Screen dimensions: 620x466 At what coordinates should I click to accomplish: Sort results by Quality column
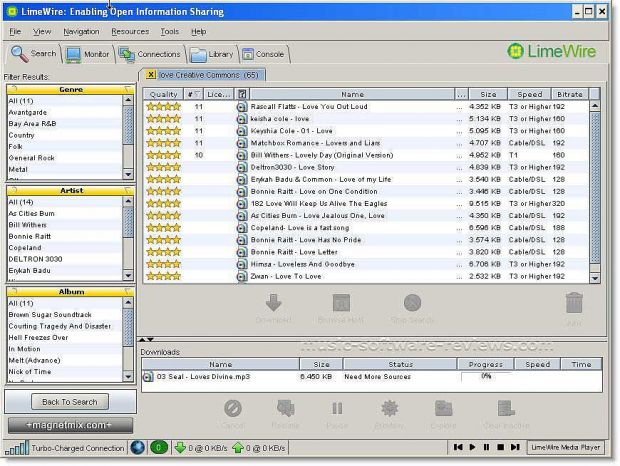coord(163,94)
